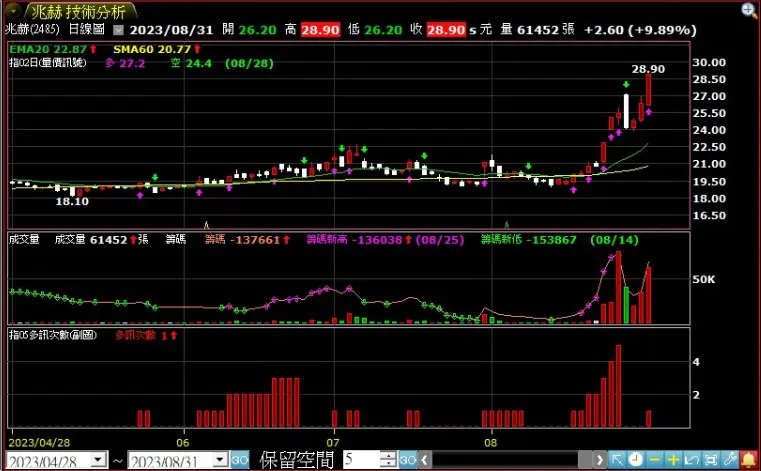Click the fit-to-screen frame icon
The image size is (761, 471).
pos(711,459)
